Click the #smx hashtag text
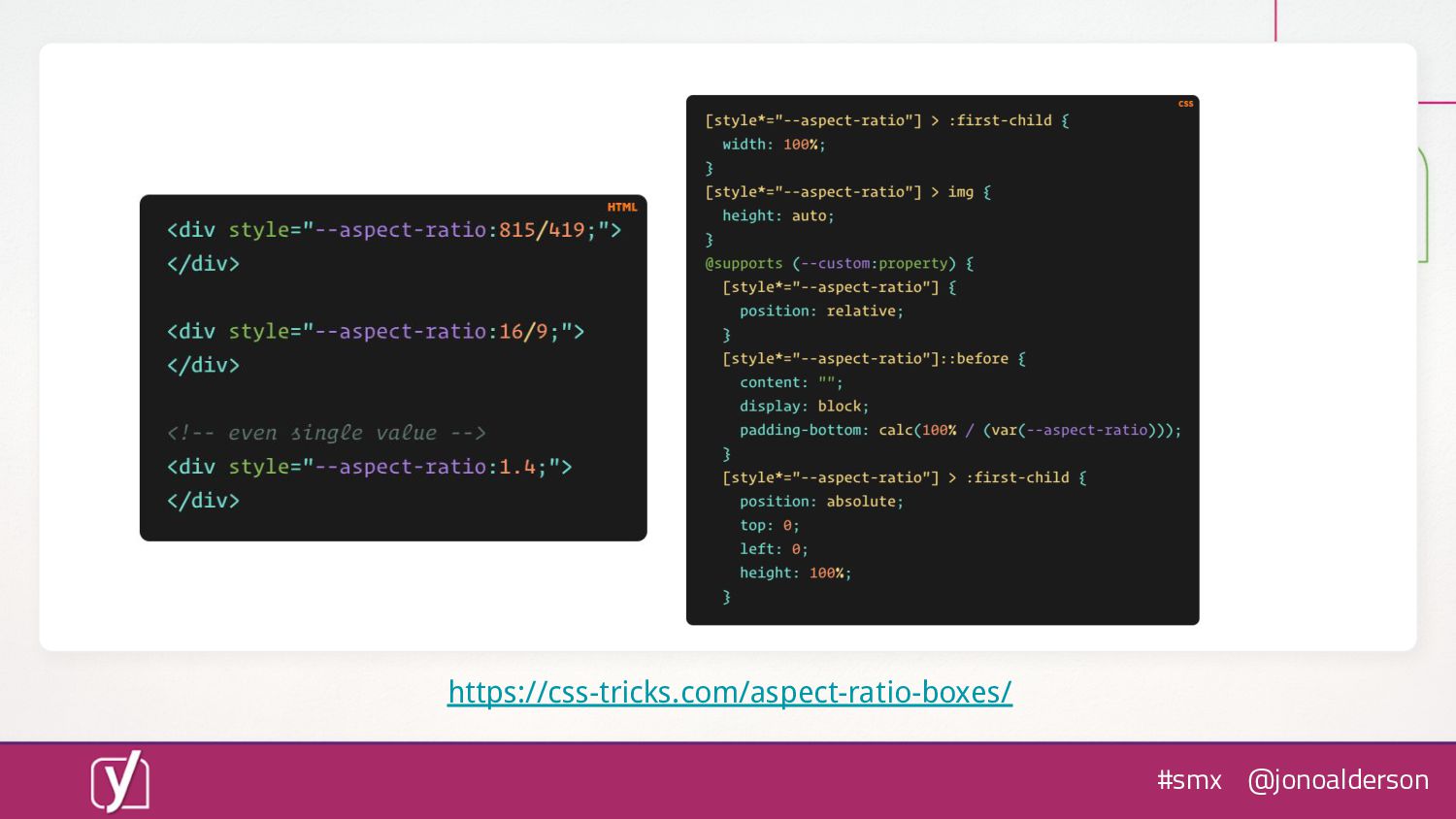 (x=1189, y=779)
